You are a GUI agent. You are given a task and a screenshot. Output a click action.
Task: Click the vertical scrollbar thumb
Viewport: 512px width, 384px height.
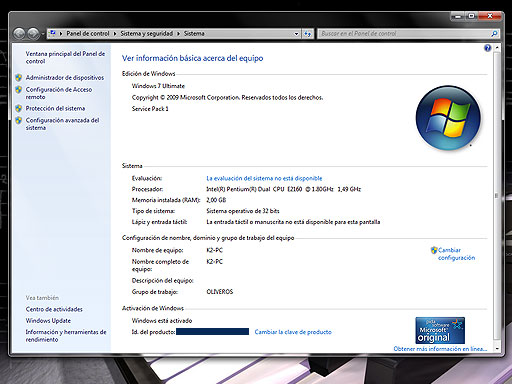coord(497,195)
